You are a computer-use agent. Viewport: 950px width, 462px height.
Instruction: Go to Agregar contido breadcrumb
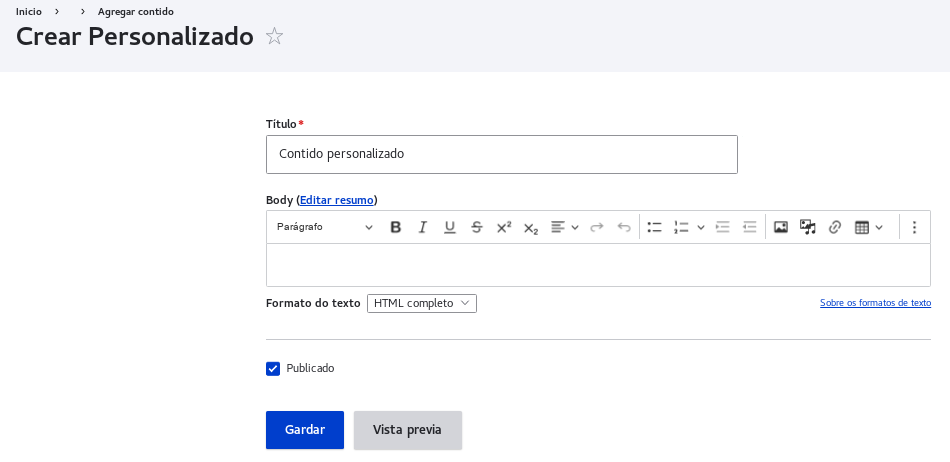pos(136,12)
